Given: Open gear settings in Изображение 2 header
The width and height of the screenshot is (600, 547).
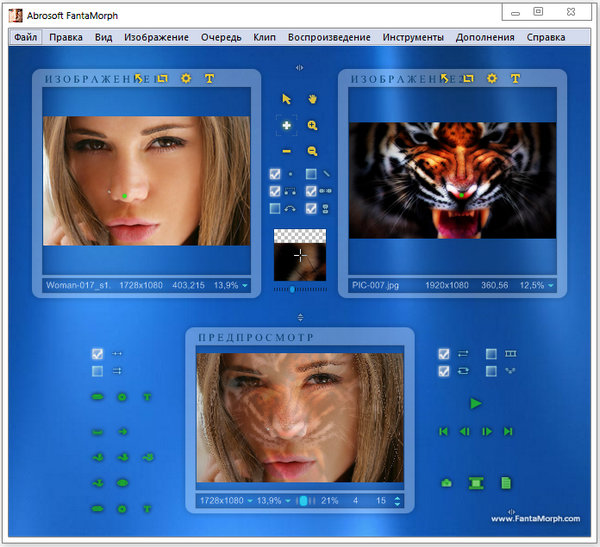Looking at the screenshot, I should tap(492, 78).
